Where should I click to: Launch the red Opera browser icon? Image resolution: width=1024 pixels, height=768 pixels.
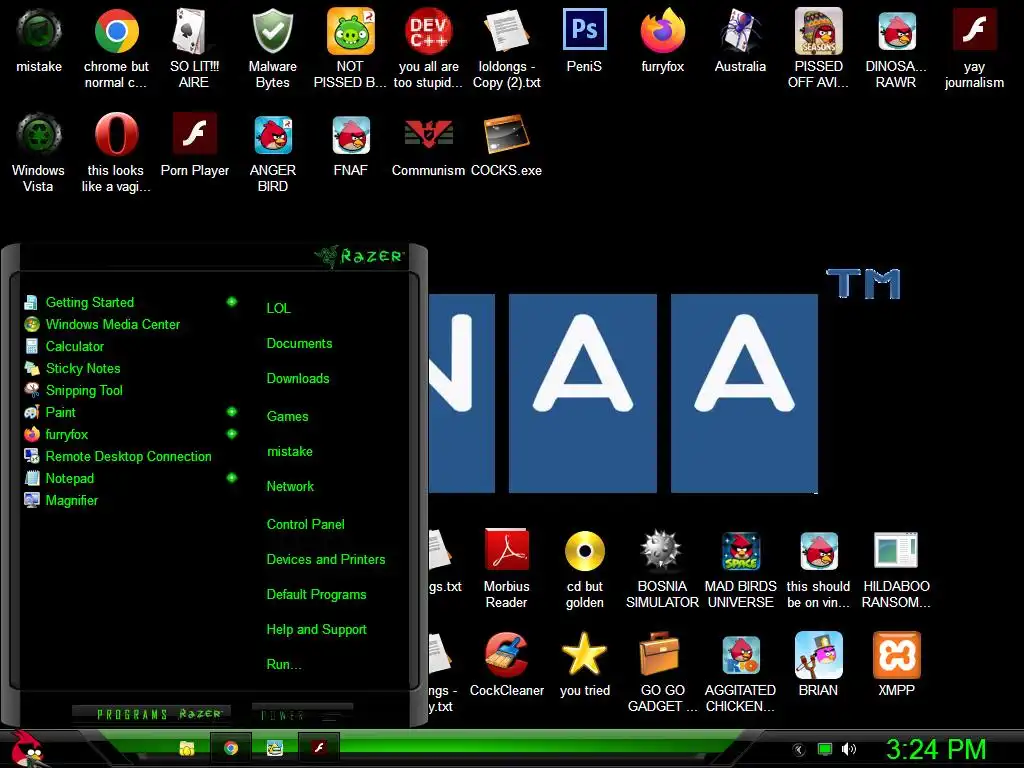pos(116,135)
